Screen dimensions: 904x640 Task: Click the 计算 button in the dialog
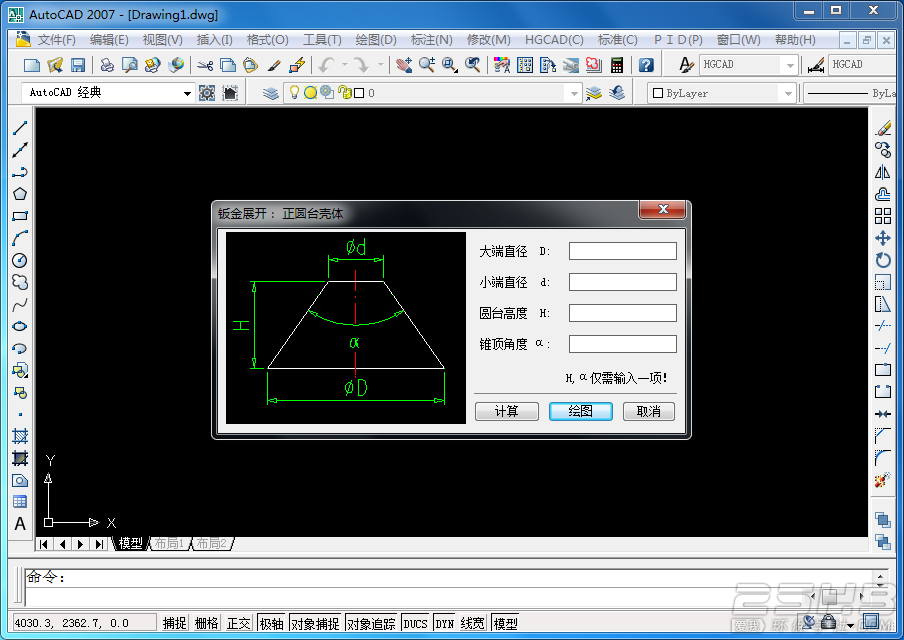point(507,411)
